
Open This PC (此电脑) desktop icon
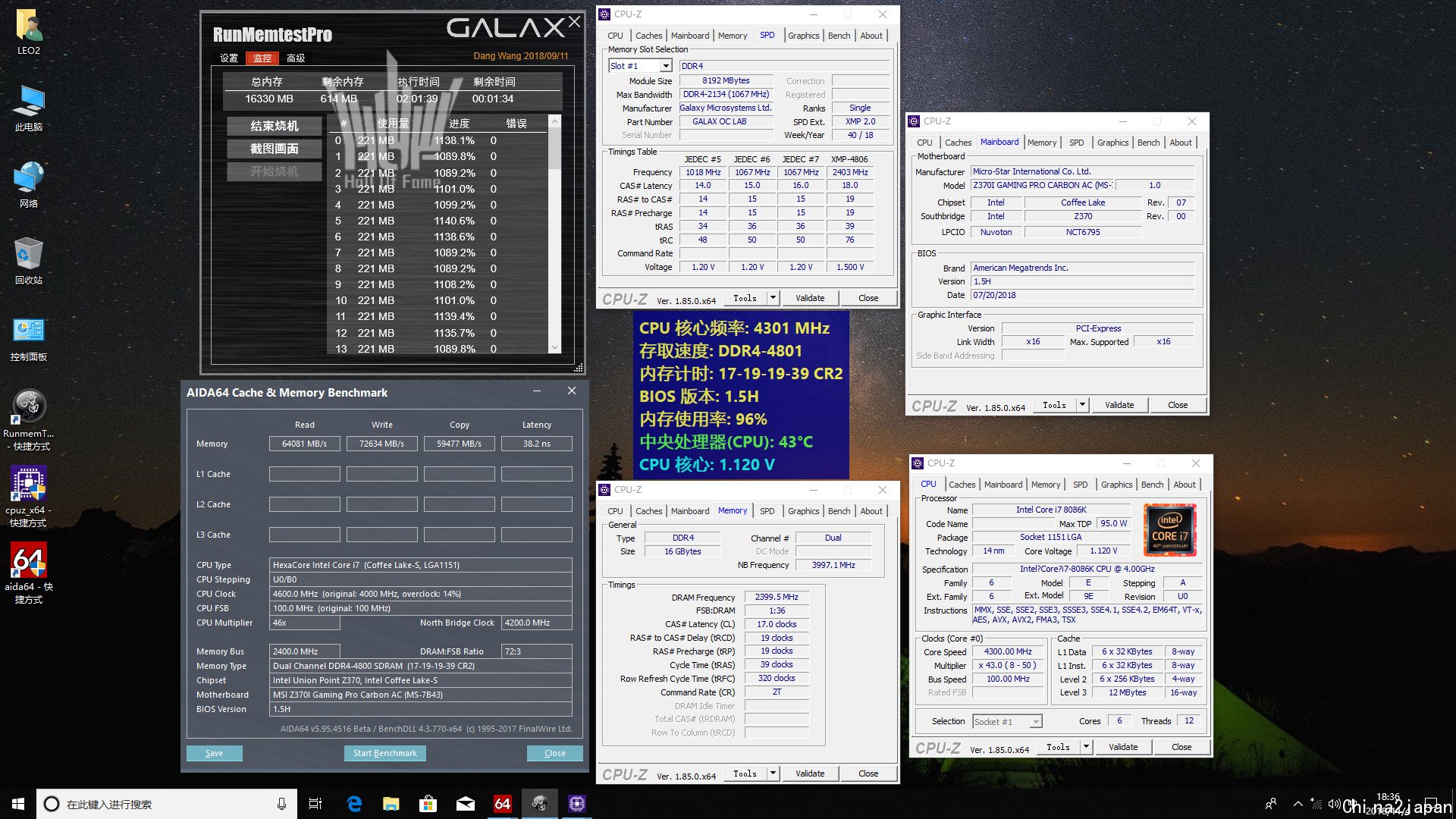point(29,108)
